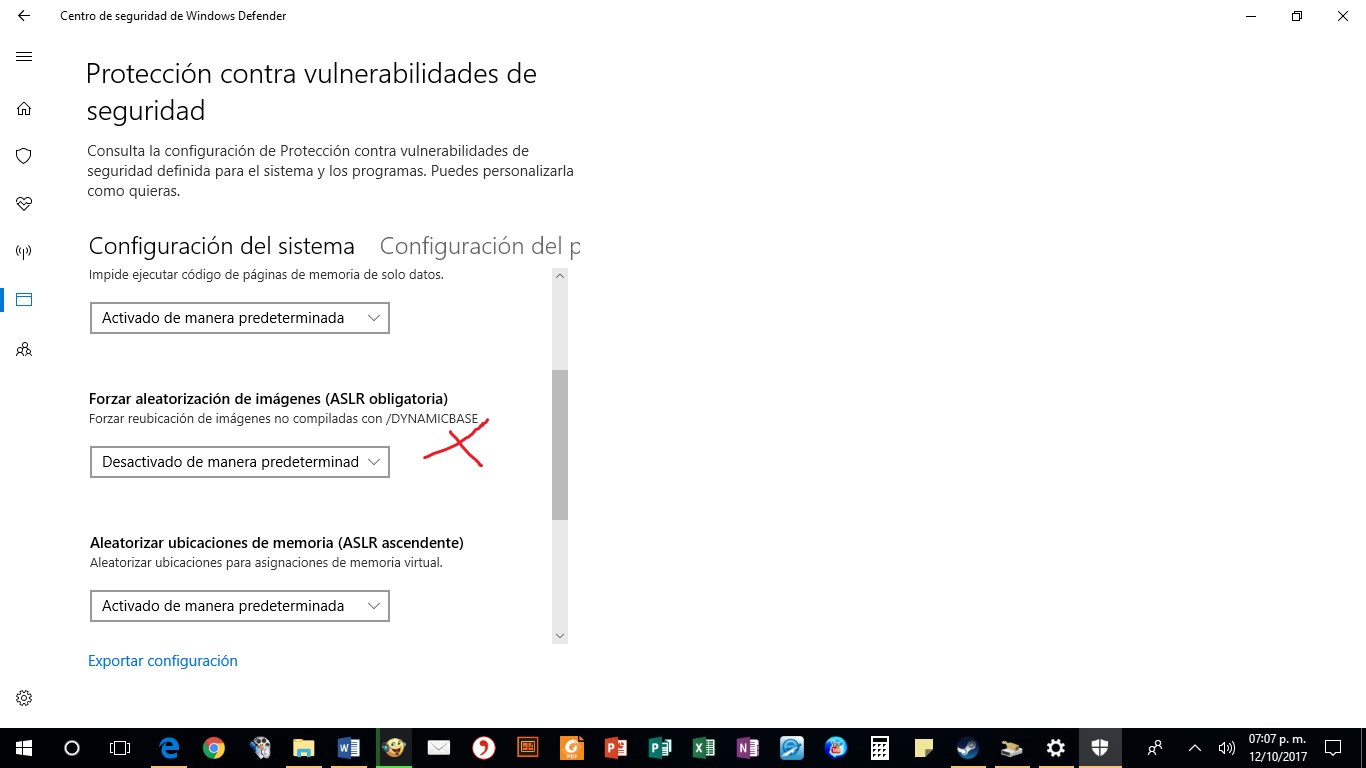Select text 'Impide ejecutar código de páginas de memoria'
Viewport: 1366px width, 768px height.
point(223,274)
